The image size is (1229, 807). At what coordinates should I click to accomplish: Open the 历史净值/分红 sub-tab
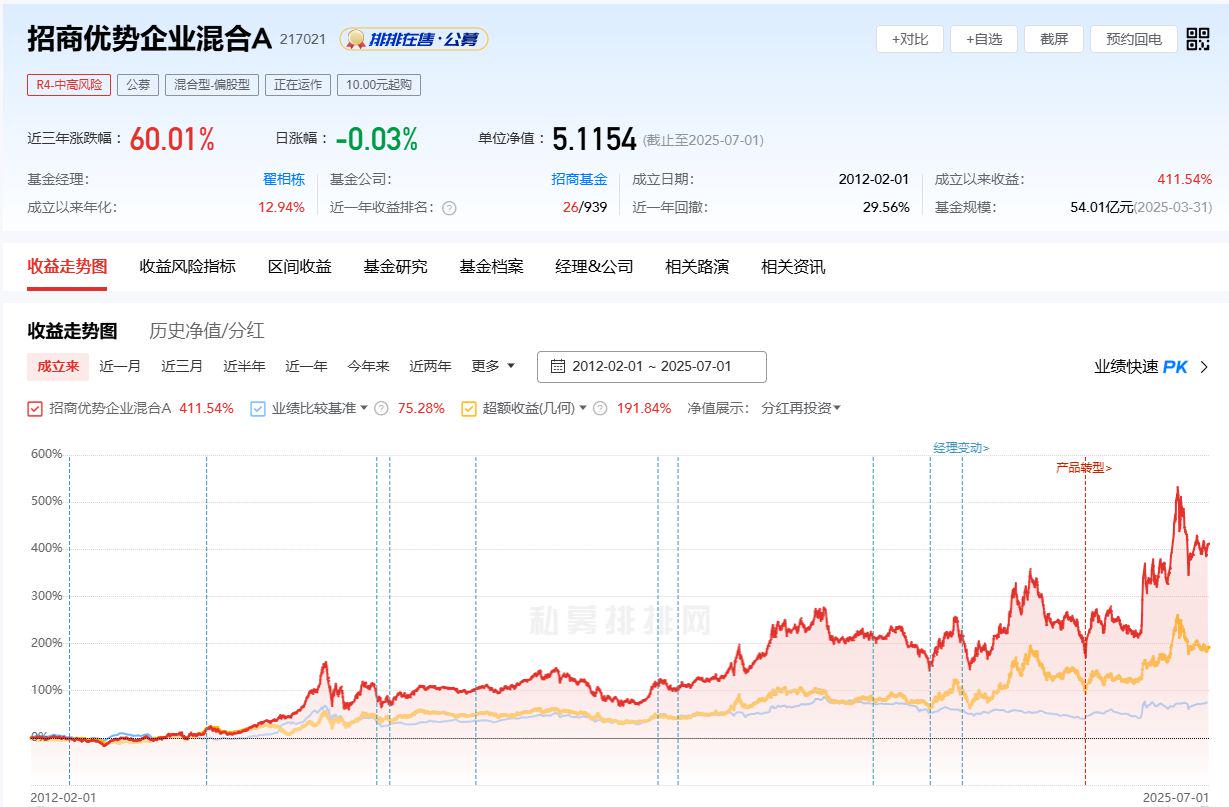coord(207,331)
